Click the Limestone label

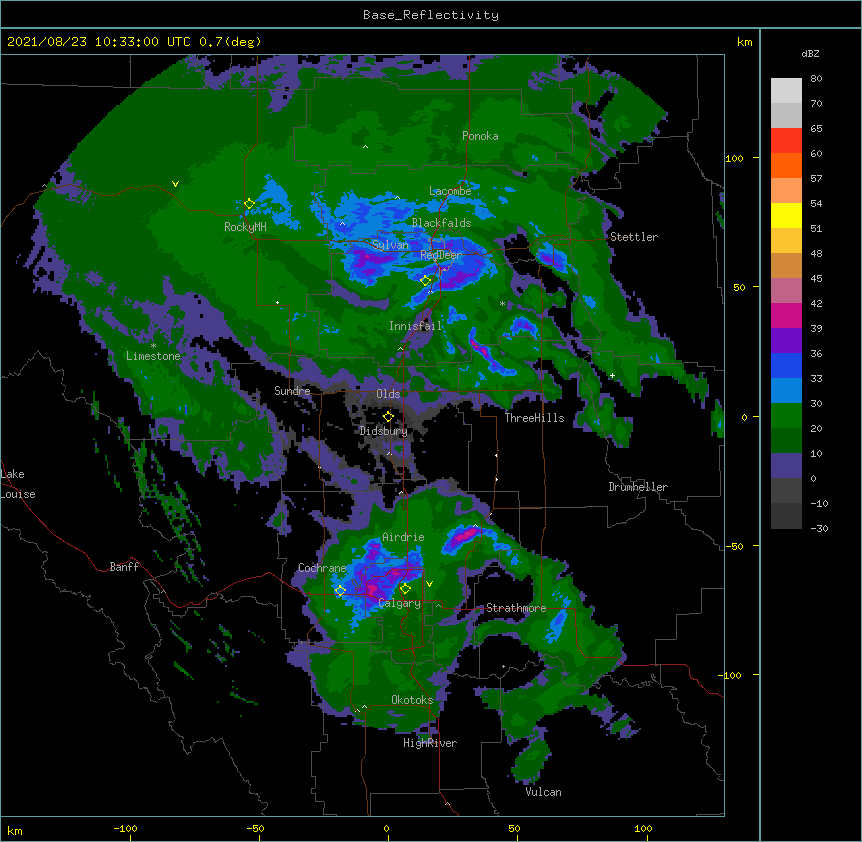(153, 356)
